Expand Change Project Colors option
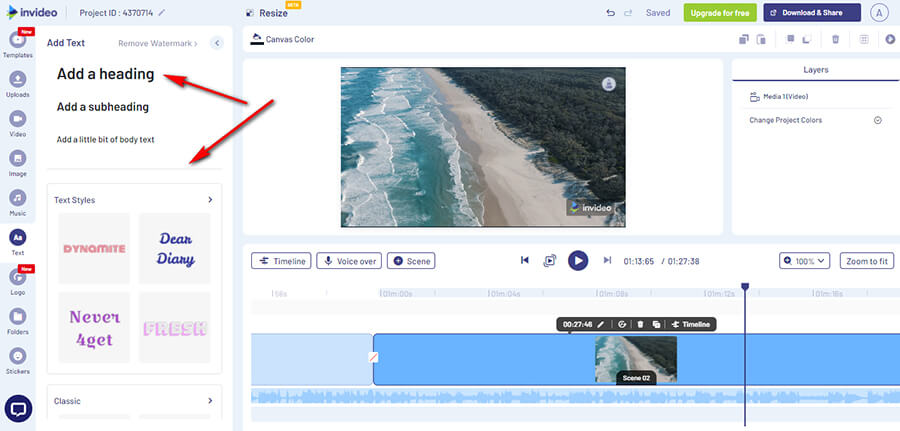The height and width of the screenshot is (431, 900). tap(878, 120)
